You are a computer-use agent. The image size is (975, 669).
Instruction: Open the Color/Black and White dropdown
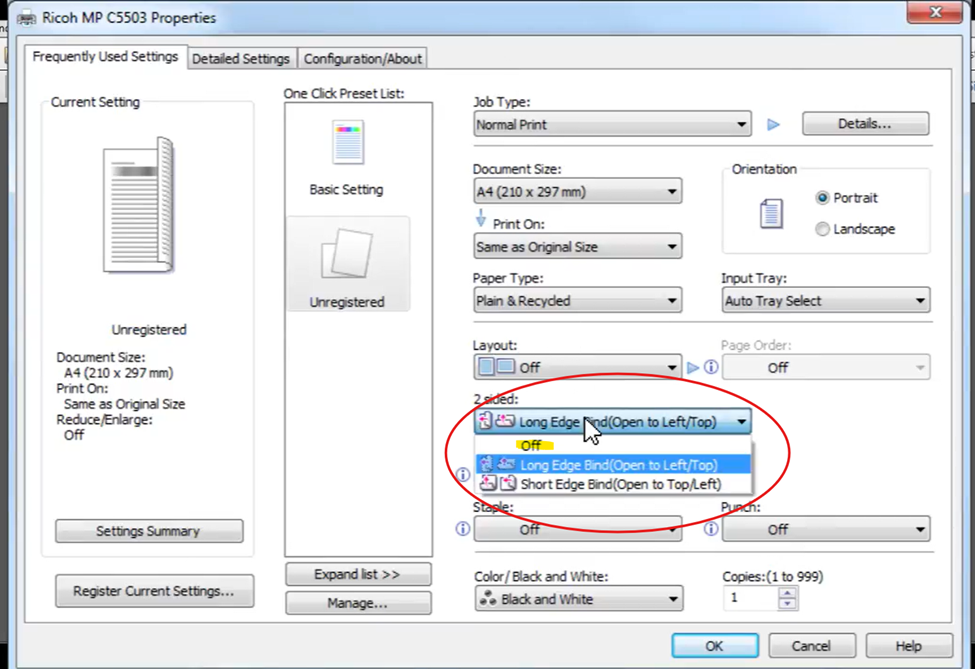578,599
